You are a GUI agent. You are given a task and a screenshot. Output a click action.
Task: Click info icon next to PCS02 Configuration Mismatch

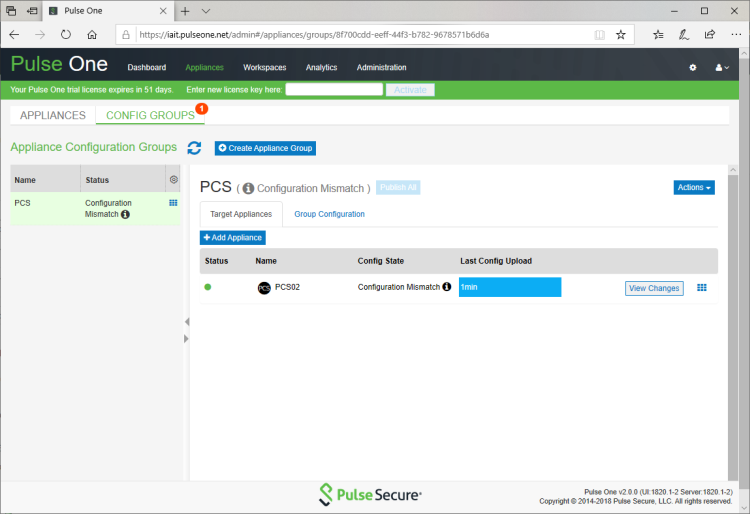tap(446, 287)
